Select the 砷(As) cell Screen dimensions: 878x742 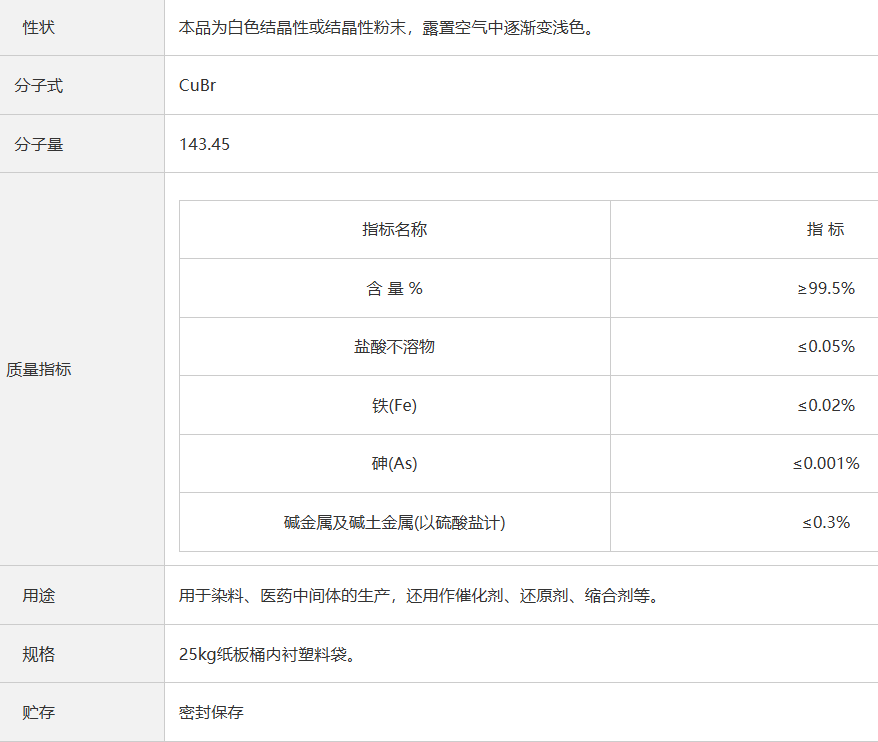(394, 463)
